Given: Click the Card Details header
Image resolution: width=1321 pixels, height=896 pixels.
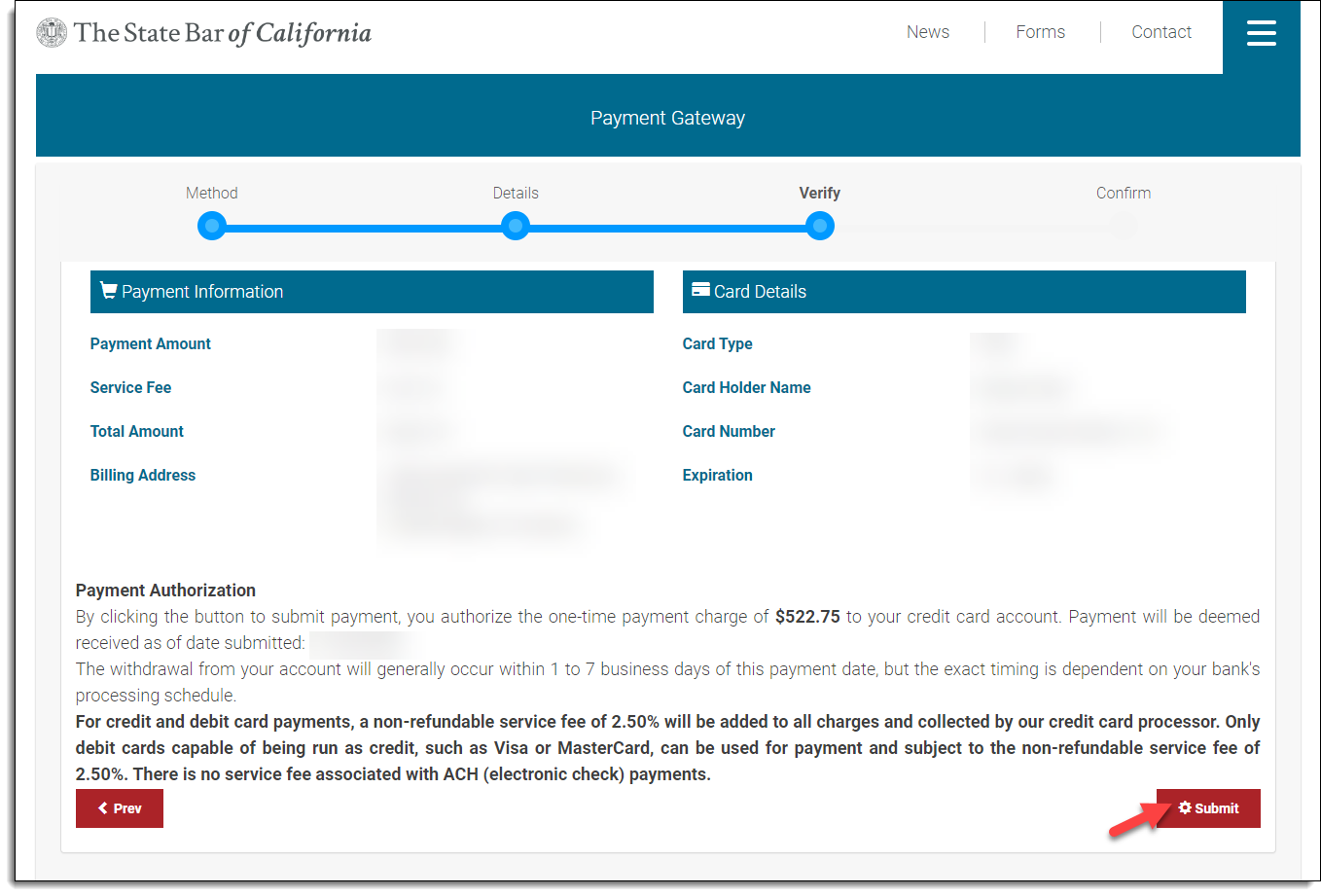Looking at the screenshot, I should coord(760,292).
